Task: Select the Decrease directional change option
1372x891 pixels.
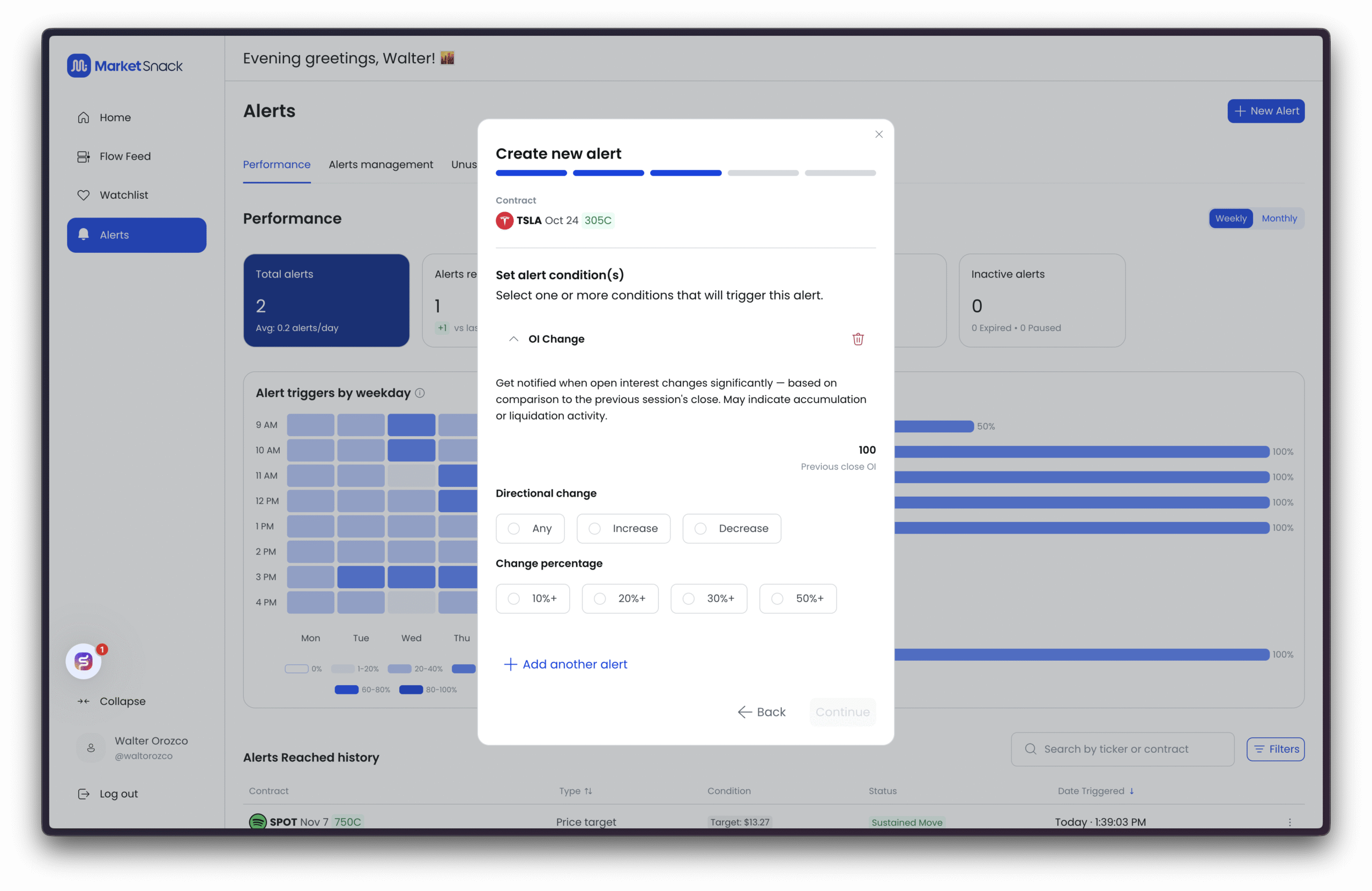Action: tap(732, 528)
